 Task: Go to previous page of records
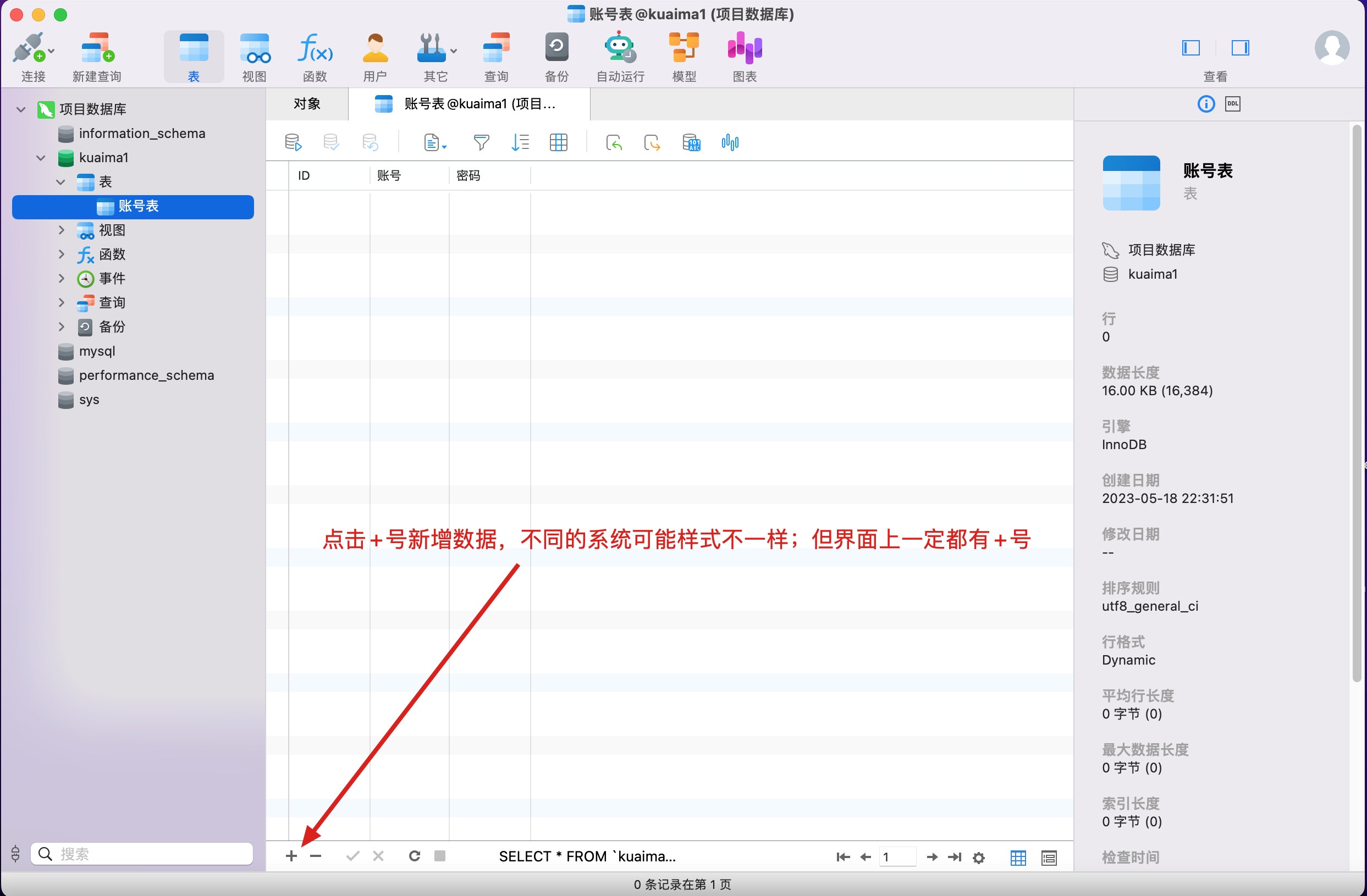865,857
